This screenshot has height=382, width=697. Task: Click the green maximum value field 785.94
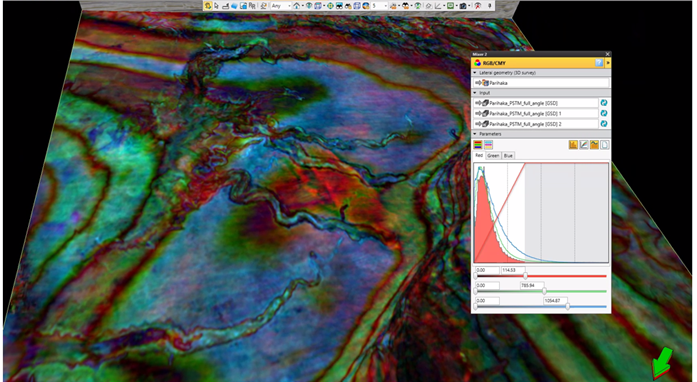point(532,285)
